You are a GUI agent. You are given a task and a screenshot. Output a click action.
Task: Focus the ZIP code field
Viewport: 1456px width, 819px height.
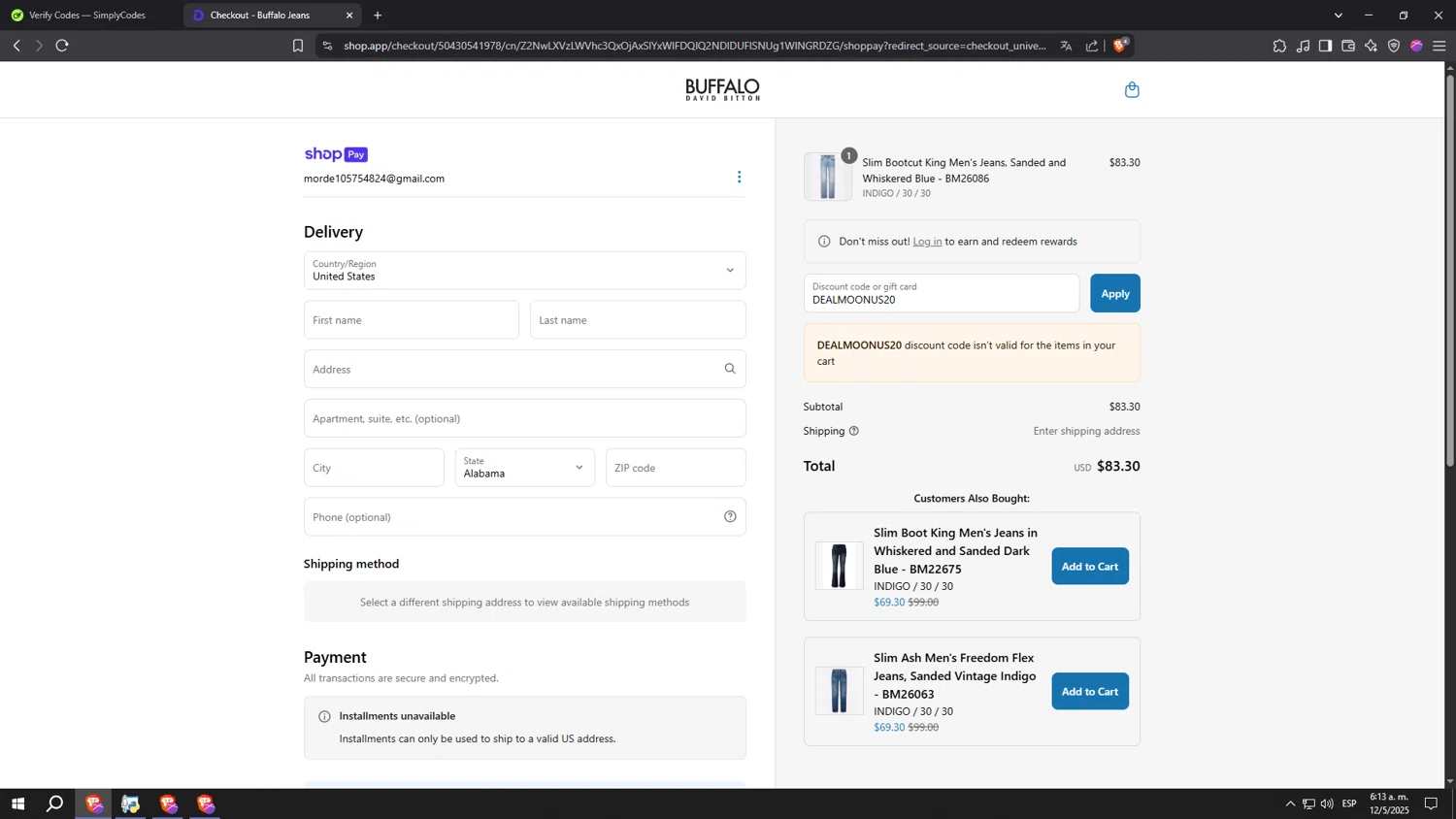676,468
